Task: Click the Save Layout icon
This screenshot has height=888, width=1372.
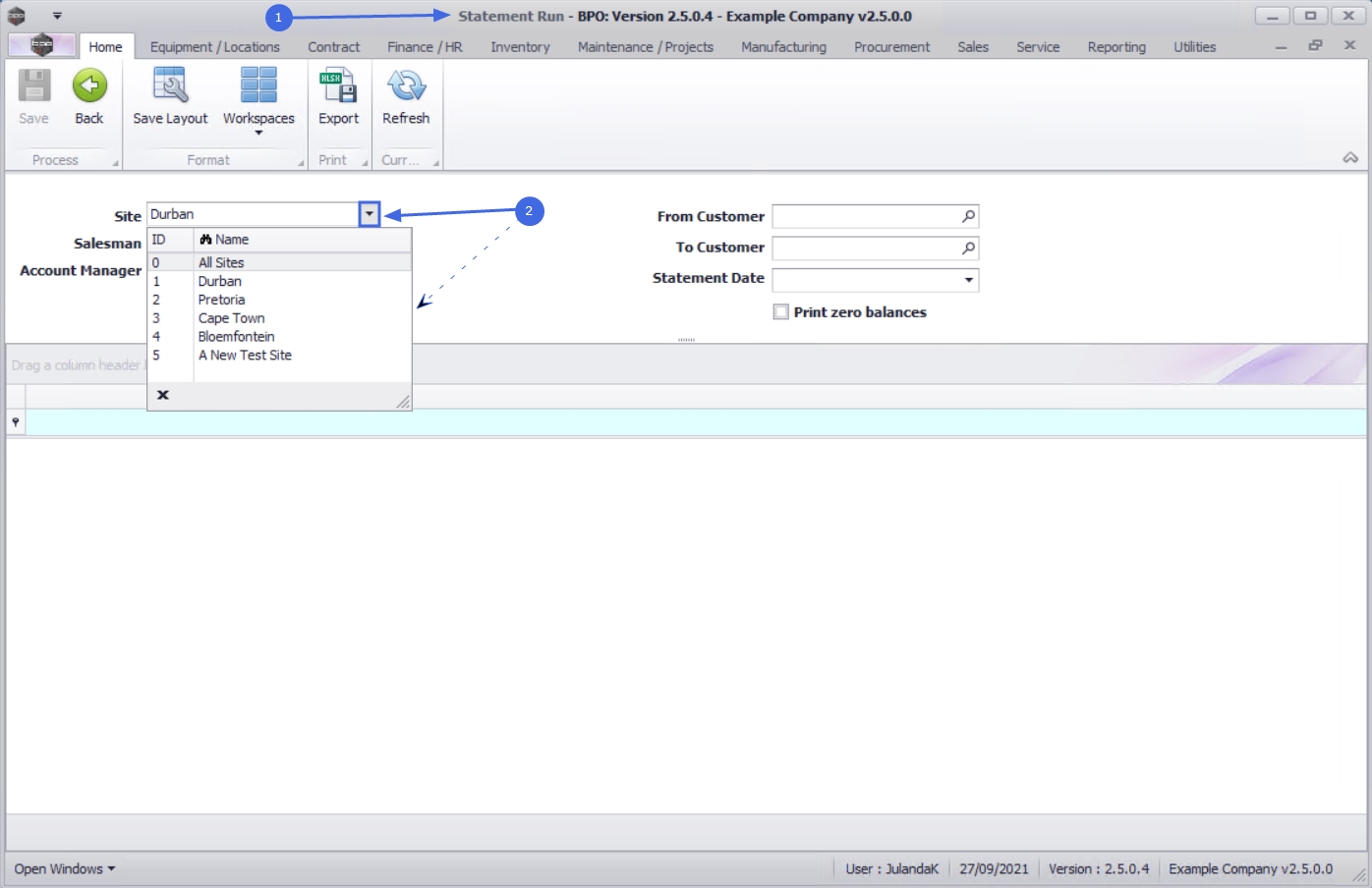Action: pyautogui.click(x=170, y=85)
